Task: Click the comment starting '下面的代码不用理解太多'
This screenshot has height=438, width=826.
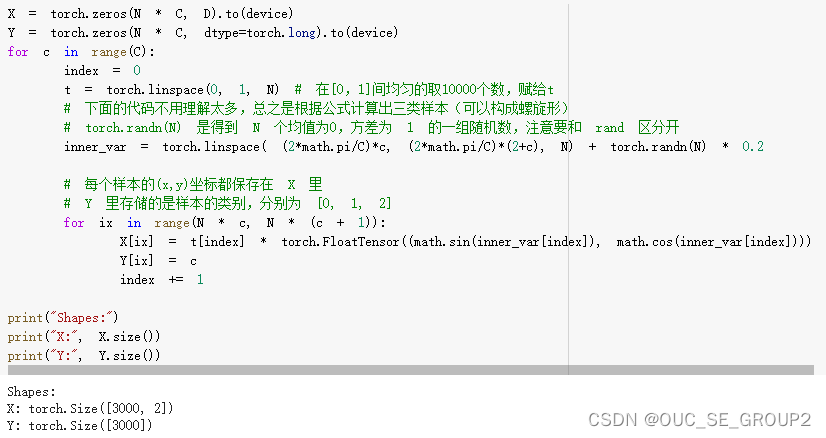Action: click(x=317, y=109)
